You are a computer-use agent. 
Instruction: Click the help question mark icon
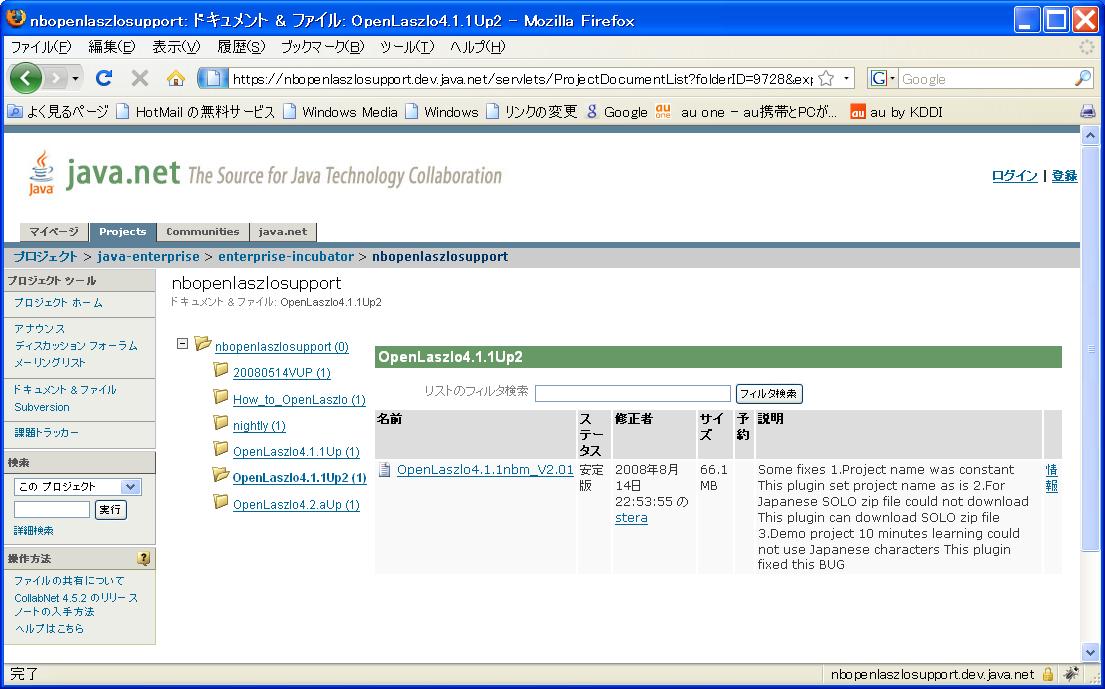click(x=144, y=559)
